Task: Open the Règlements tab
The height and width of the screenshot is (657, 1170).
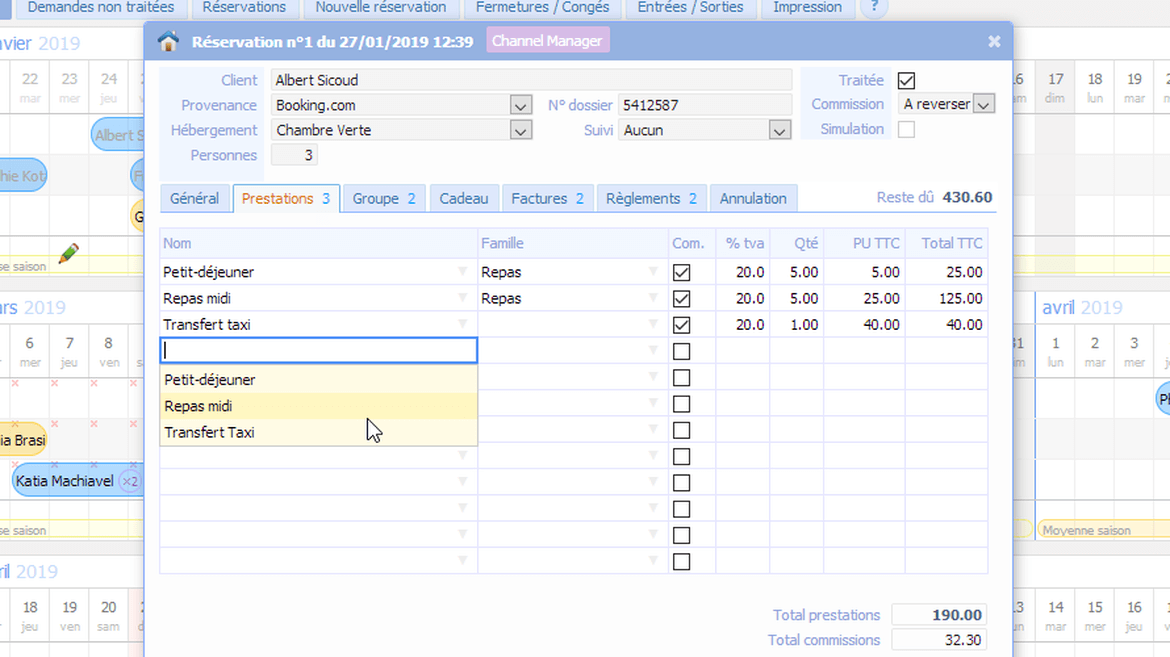Action: pyautogui.click(x=651, y=198)
